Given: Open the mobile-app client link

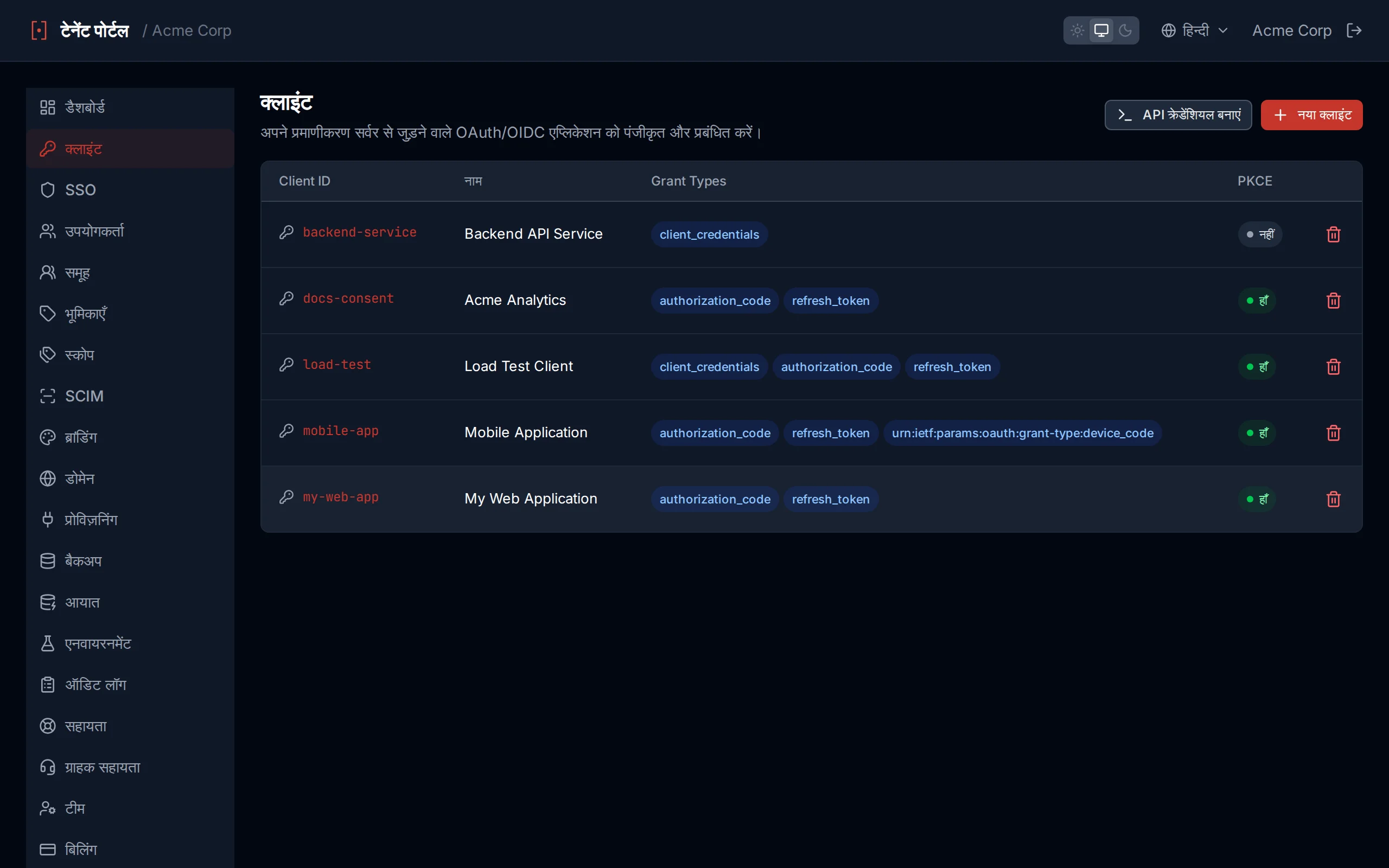Looking at the screenshot, I should (341, 431).
